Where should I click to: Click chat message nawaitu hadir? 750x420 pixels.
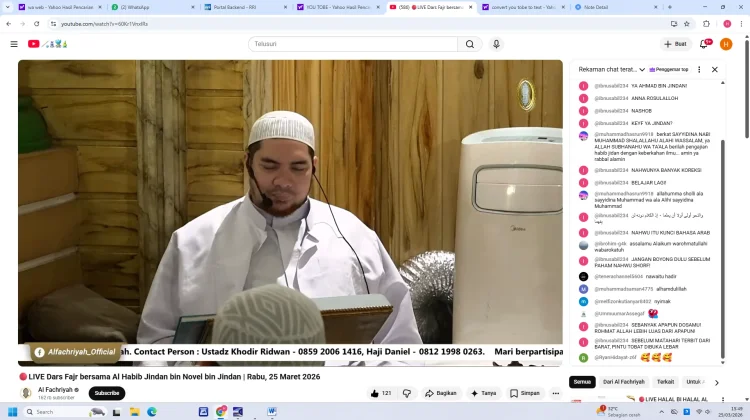(x=661, y=276)
